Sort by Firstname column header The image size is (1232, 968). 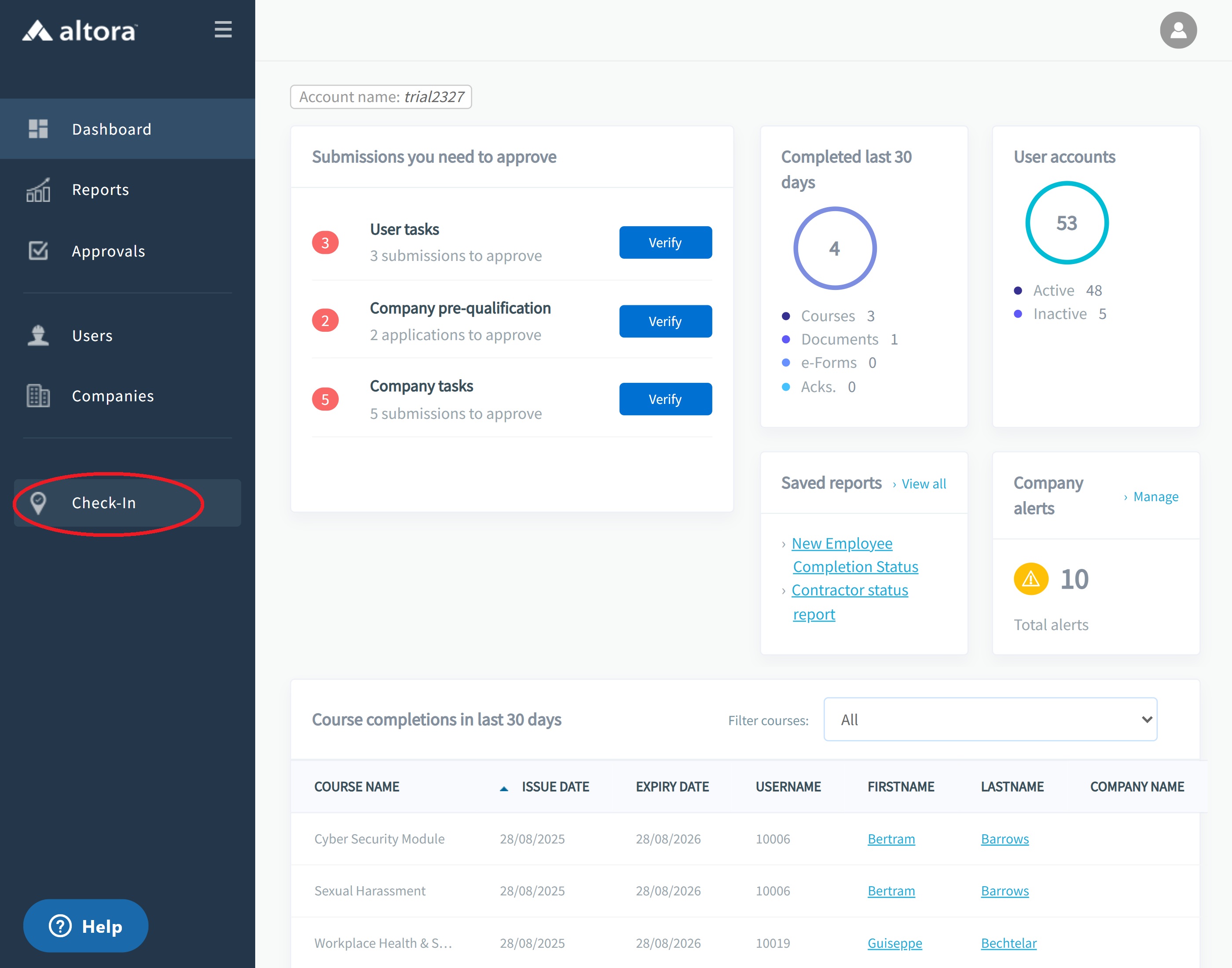coord(901,787)
